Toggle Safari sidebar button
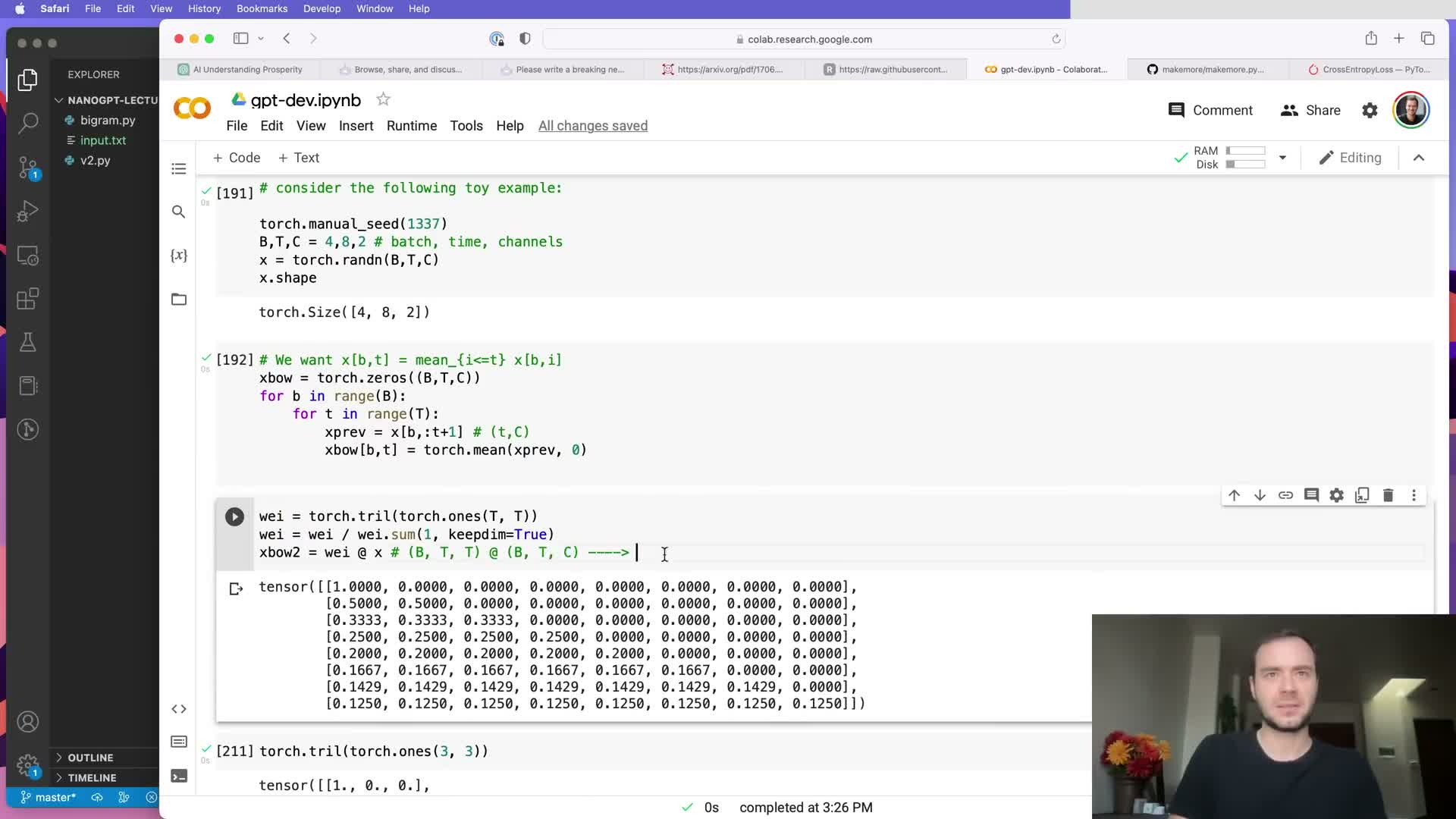The height and width of the screenshot is (819, 1456). pos(241,39)
